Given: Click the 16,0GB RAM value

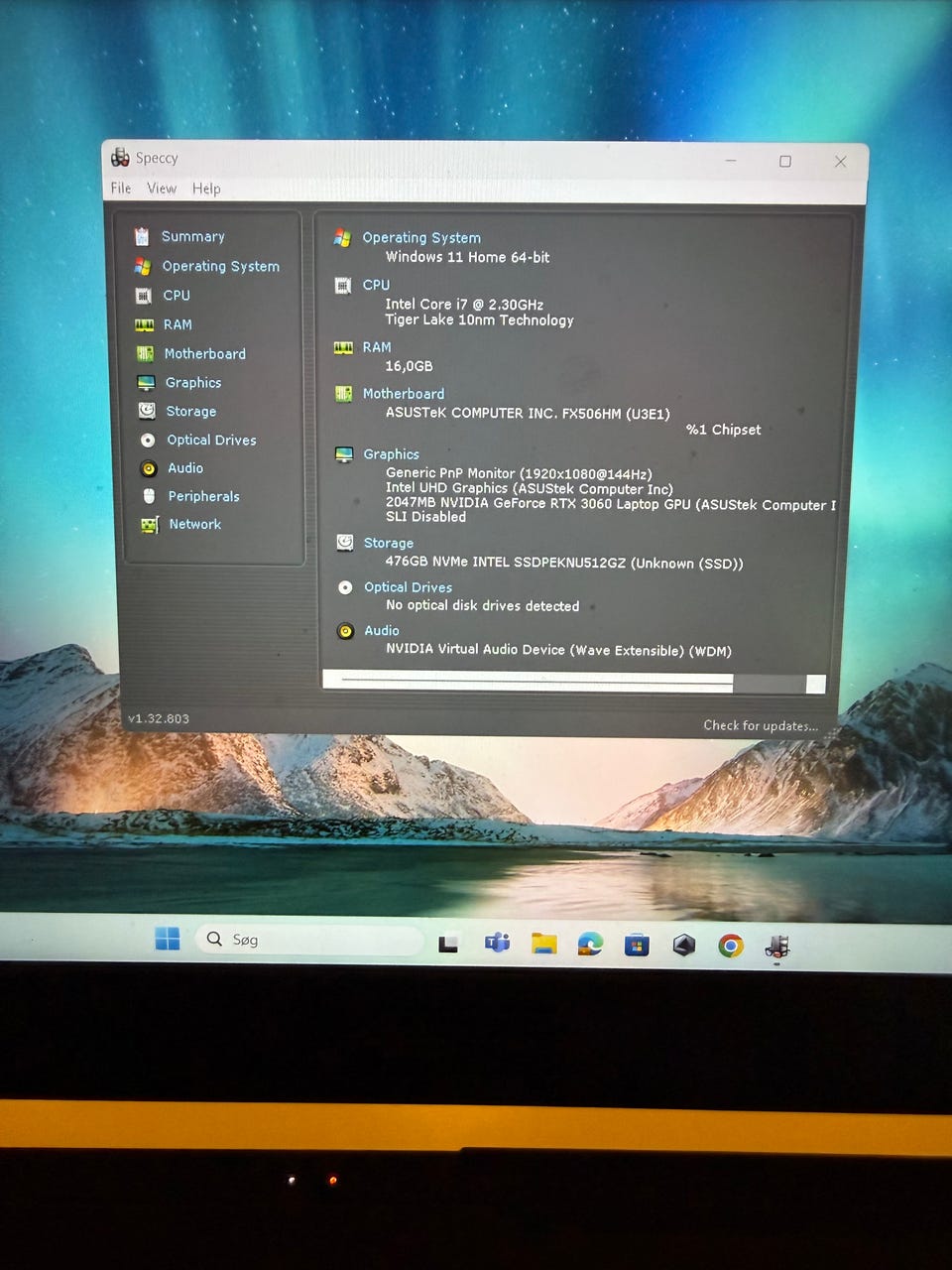Looking at the screenshot, I should pos(409,366).
